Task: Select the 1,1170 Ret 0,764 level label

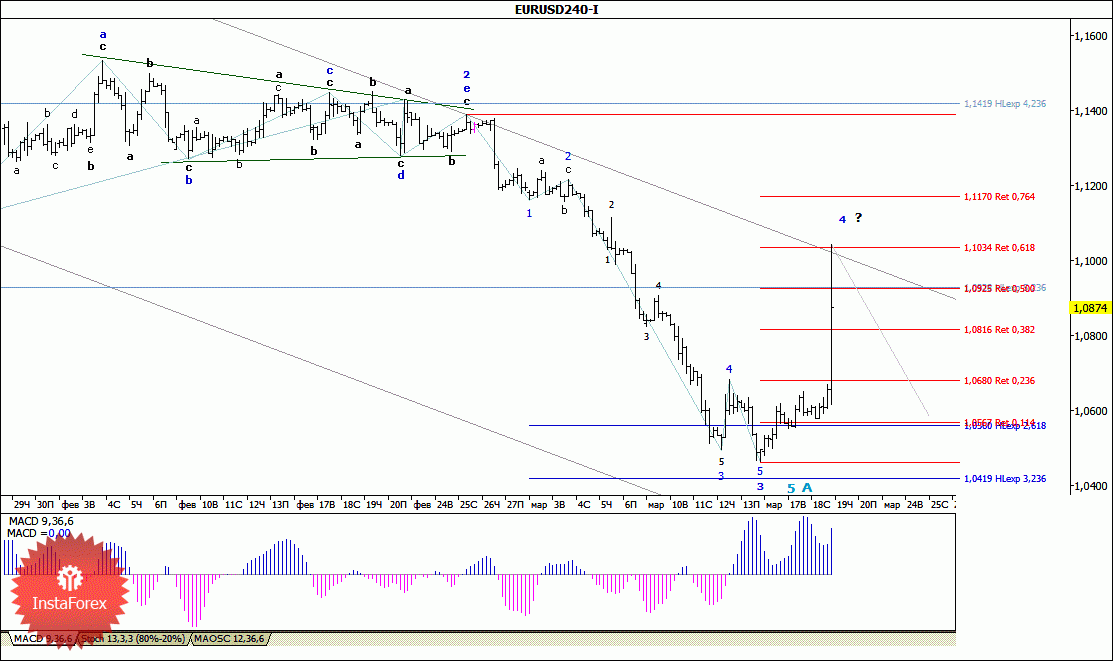Action: tap(999, 197)
